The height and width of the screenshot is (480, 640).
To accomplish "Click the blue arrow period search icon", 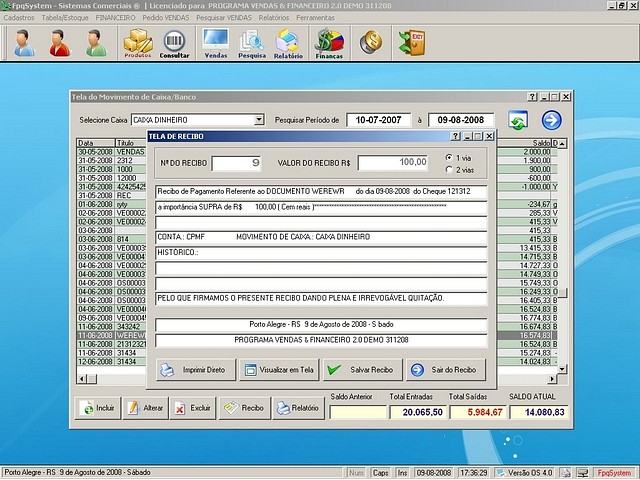I will (551, 120).
